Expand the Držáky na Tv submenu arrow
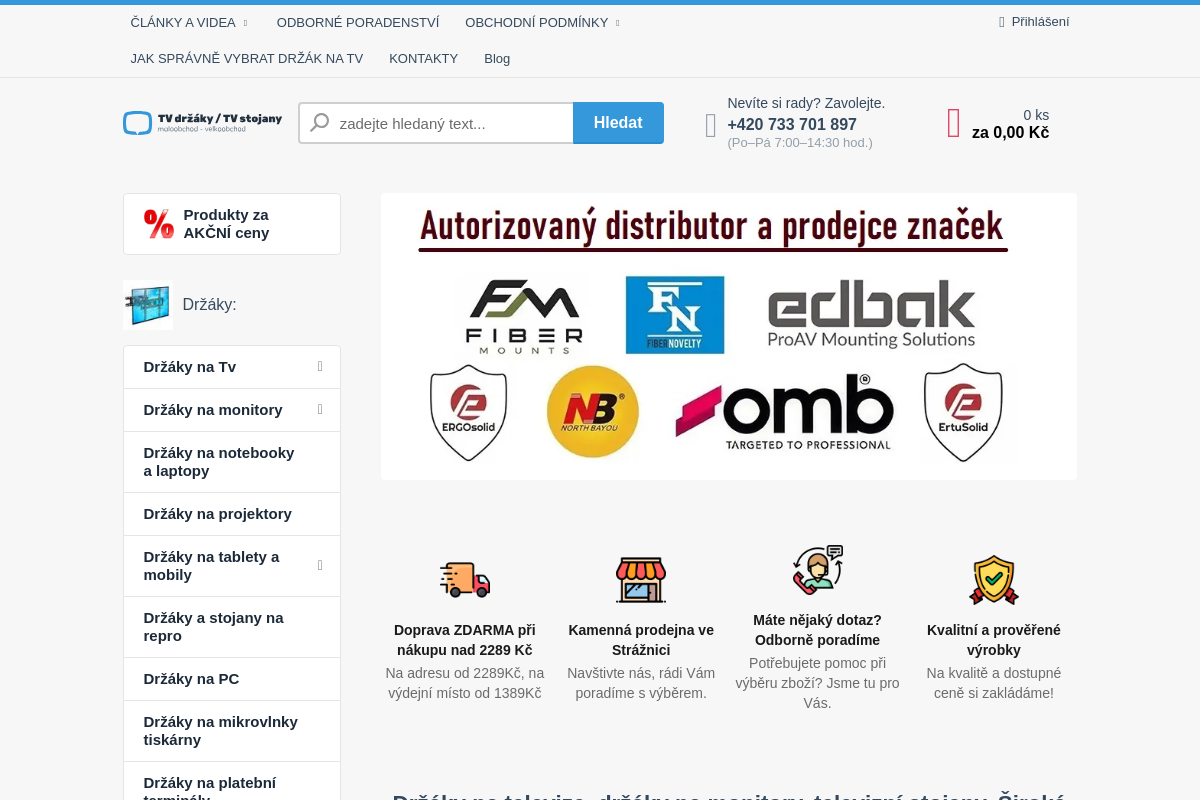1200x800 pixels. tap(320, 367)
